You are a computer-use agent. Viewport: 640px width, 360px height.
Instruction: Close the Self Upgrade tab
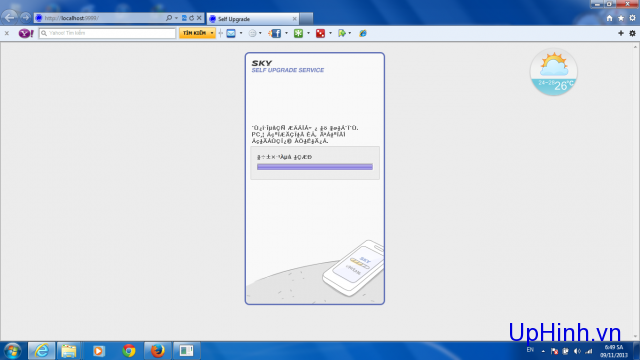[294, 19]
